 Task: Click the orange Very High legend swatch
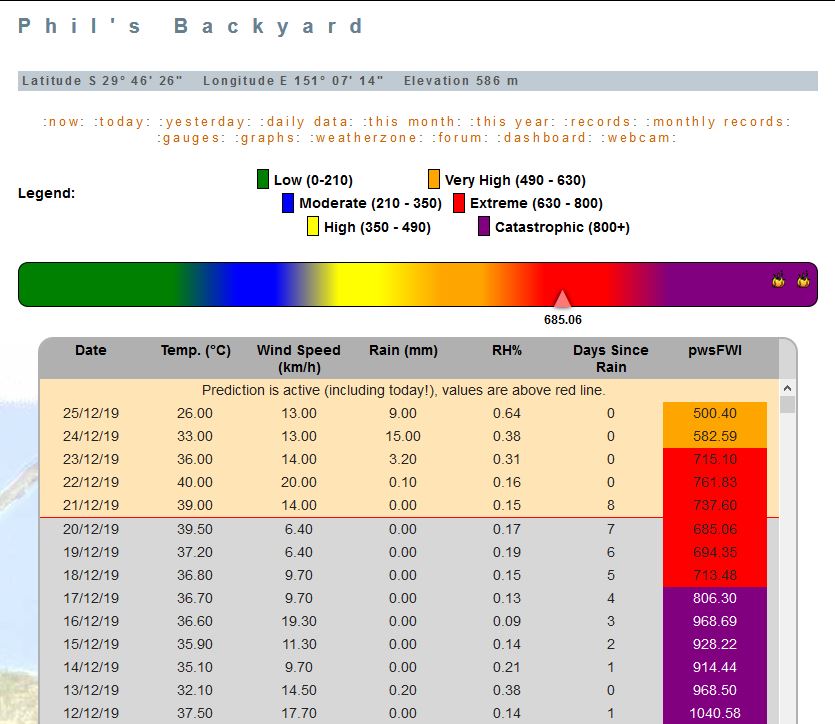(x=434, y=180)
